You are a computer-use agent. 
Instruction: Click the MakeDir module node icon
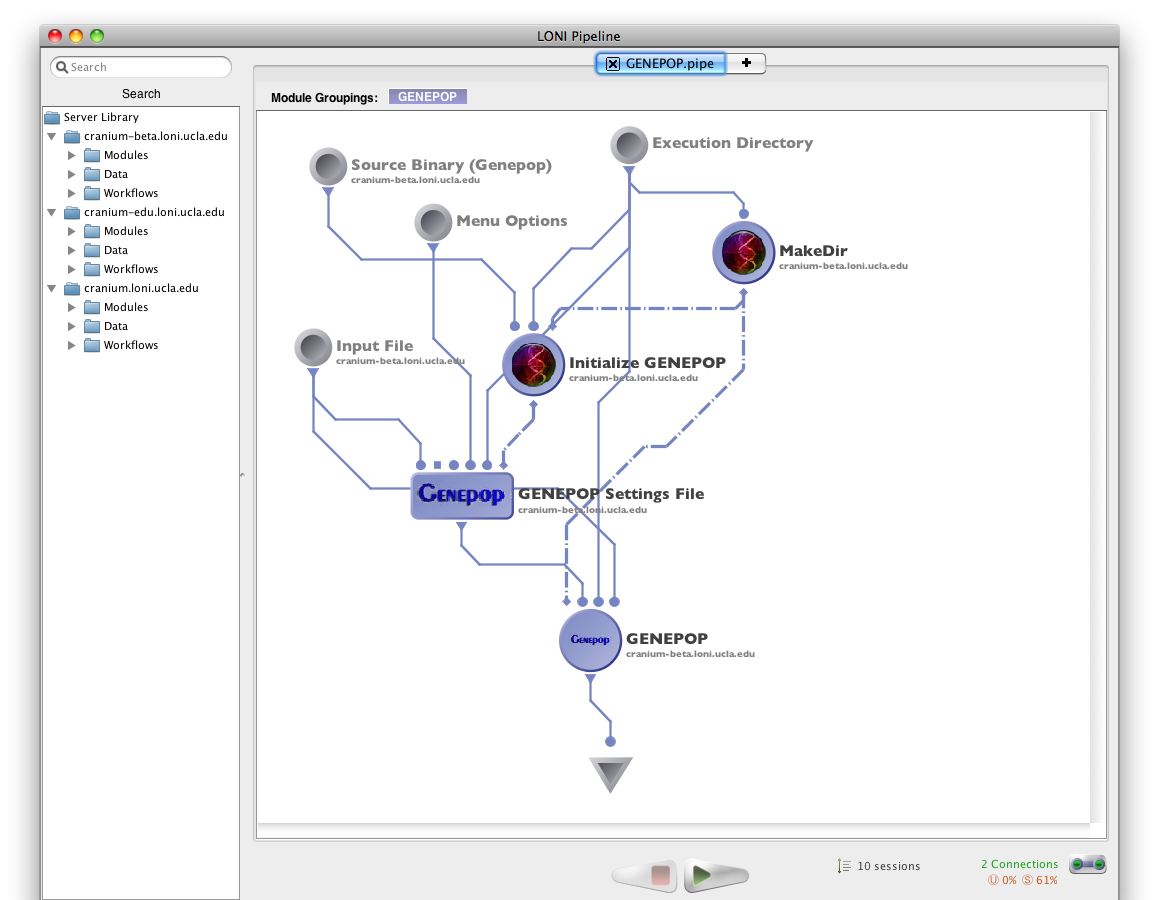pyautogui.click(x=744, y=253)
